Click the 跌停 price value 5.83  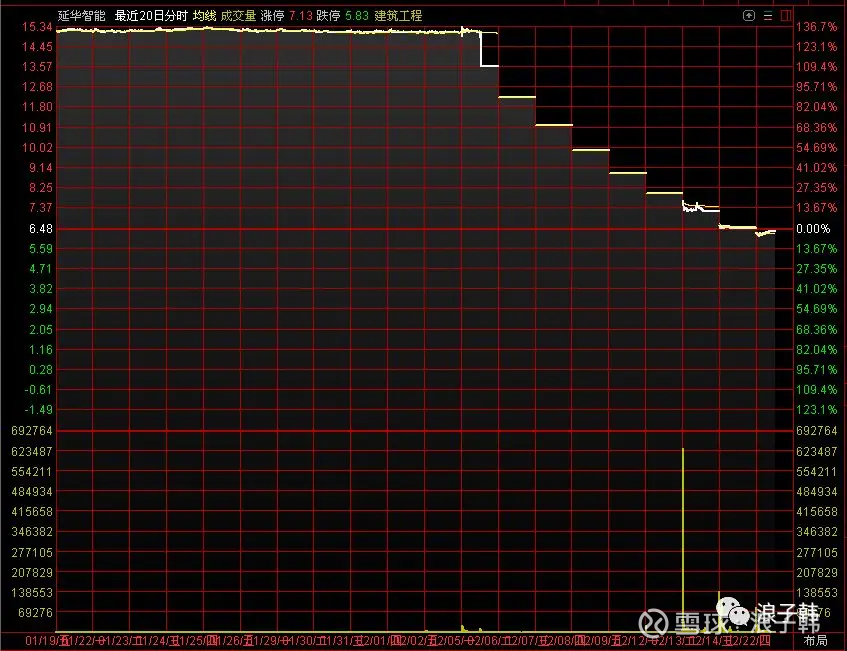coord(357,16)
